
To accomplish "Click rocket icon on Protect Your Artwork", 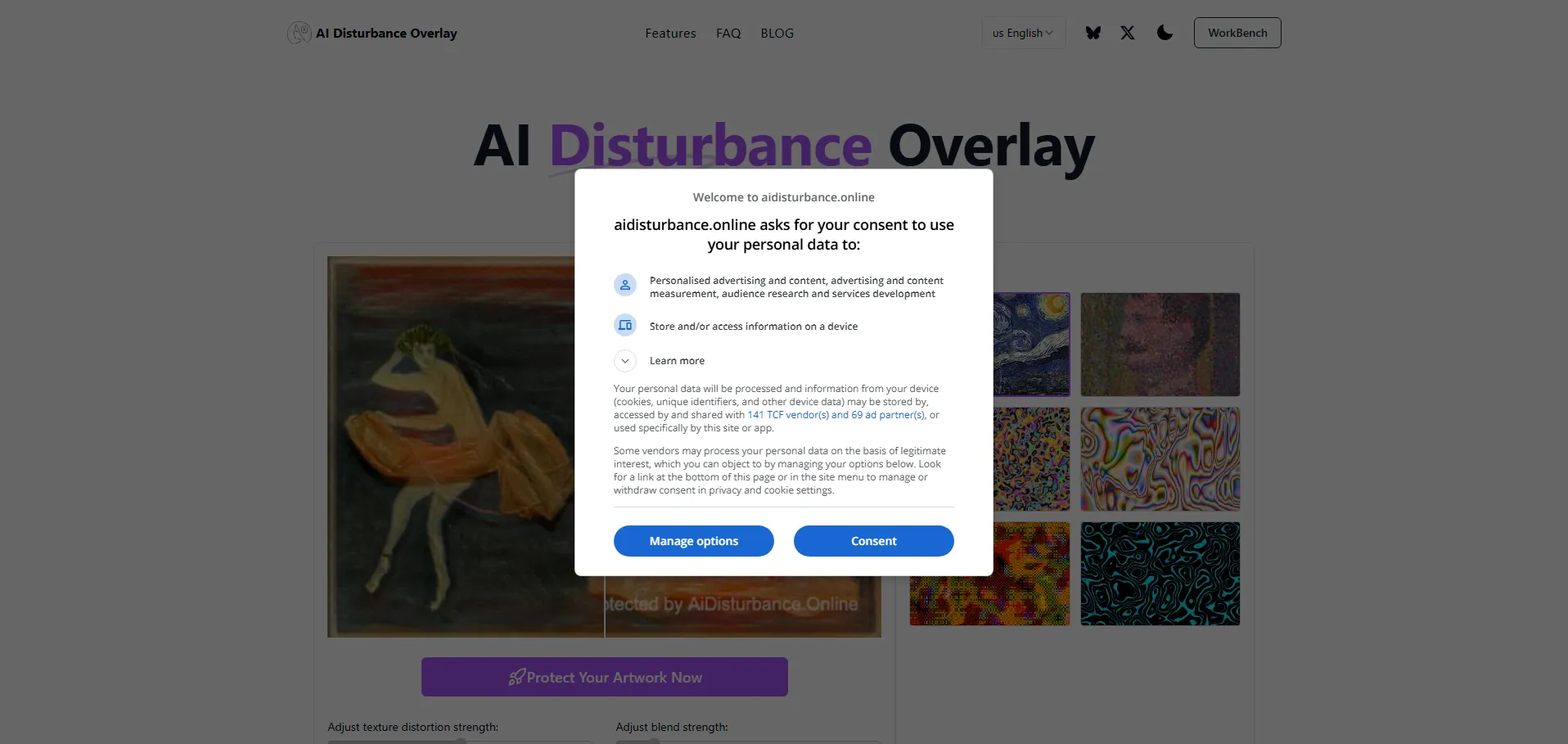I will pyautogui.click(x=516, y=677).
